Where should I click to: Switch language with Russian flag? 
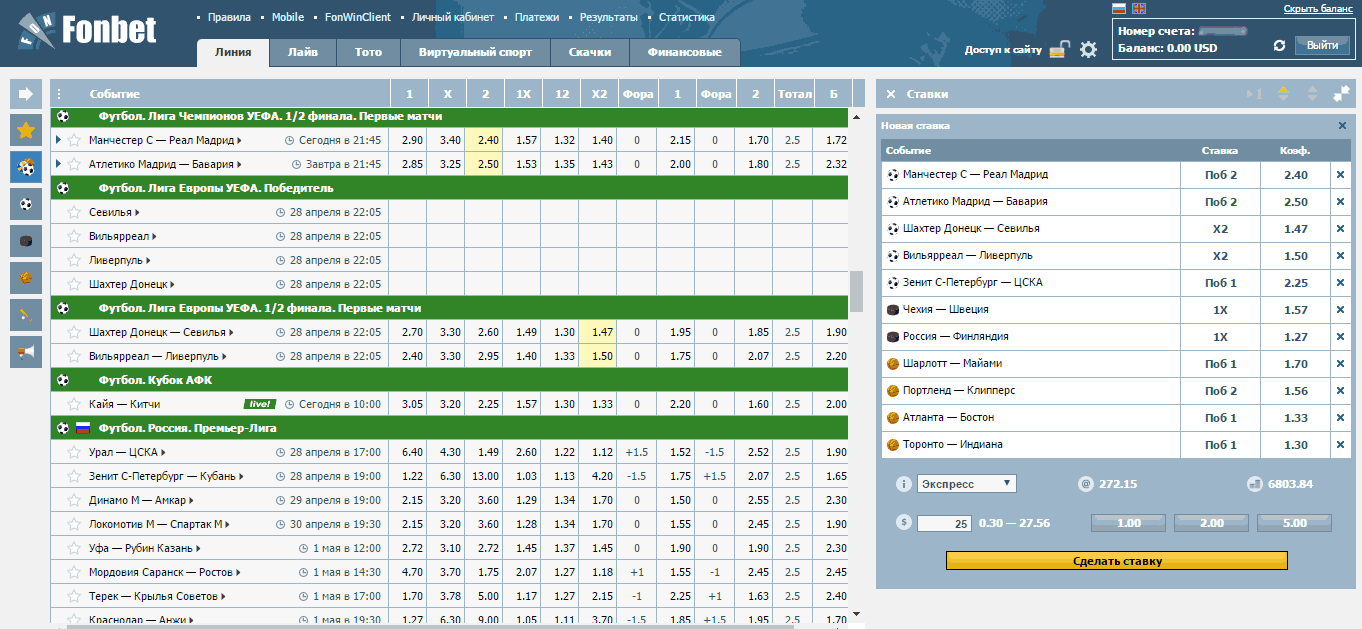pos(1119,8)
